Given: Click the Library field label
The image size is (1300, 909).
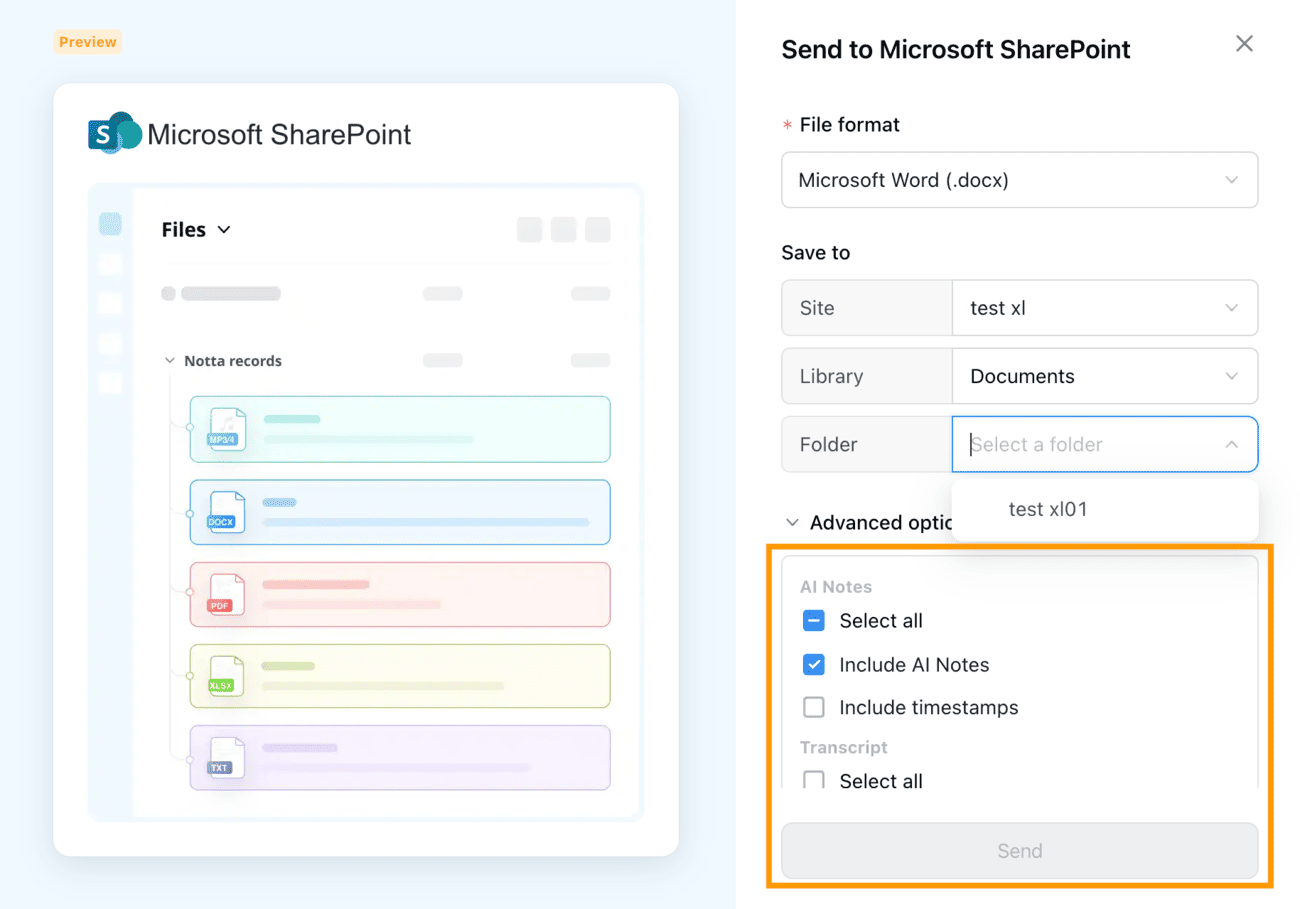Looking at the screenshot, I should pyautogui.click(x=831, y=376).
